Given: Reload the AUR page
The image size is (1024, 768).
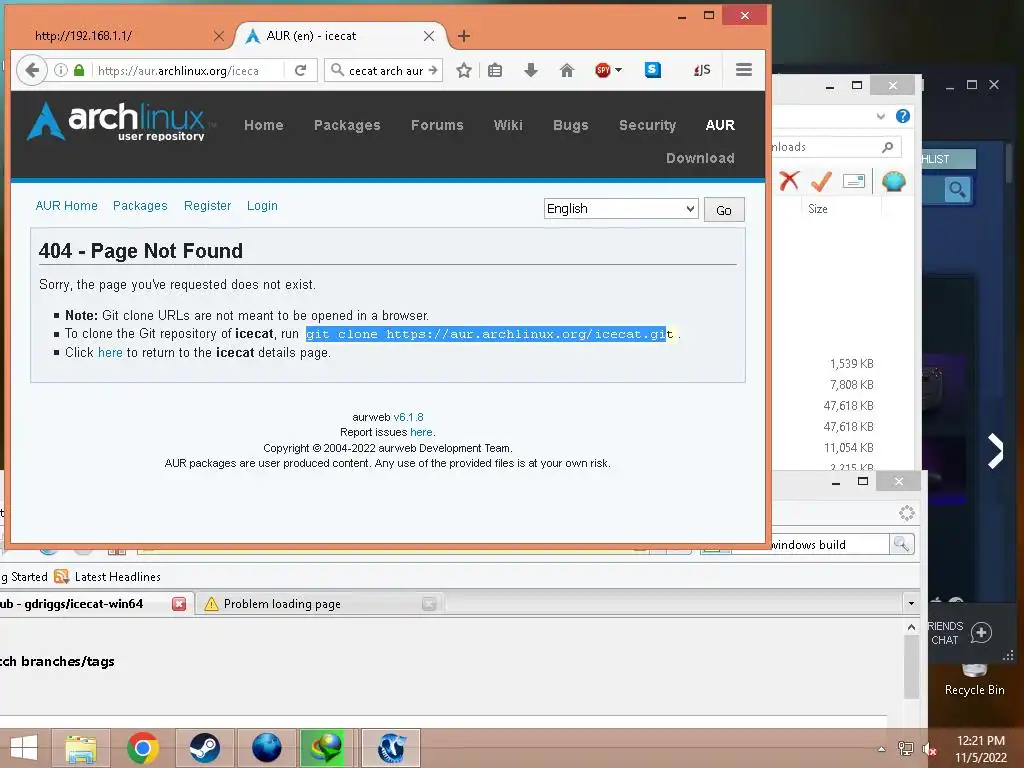Looking at the screenshot, I should 300,70.
